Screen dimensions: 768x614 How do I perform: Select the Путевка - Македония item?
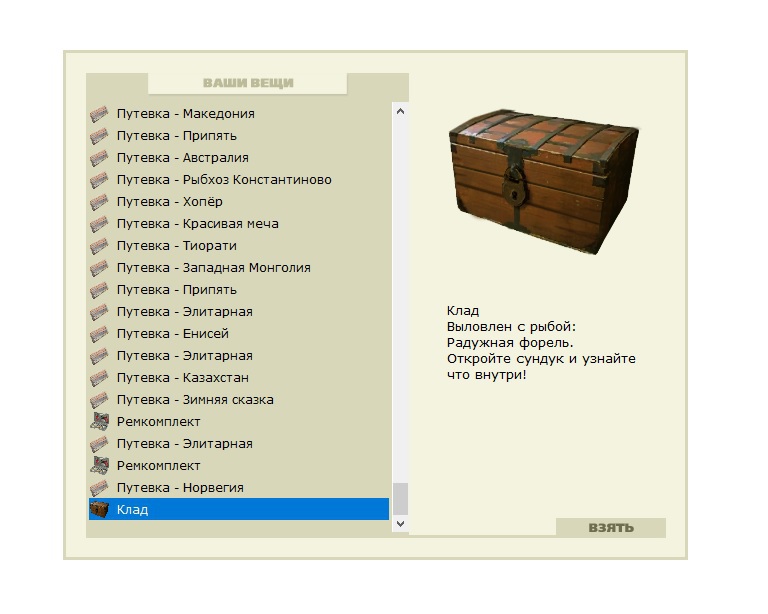[x=239, y=114]
